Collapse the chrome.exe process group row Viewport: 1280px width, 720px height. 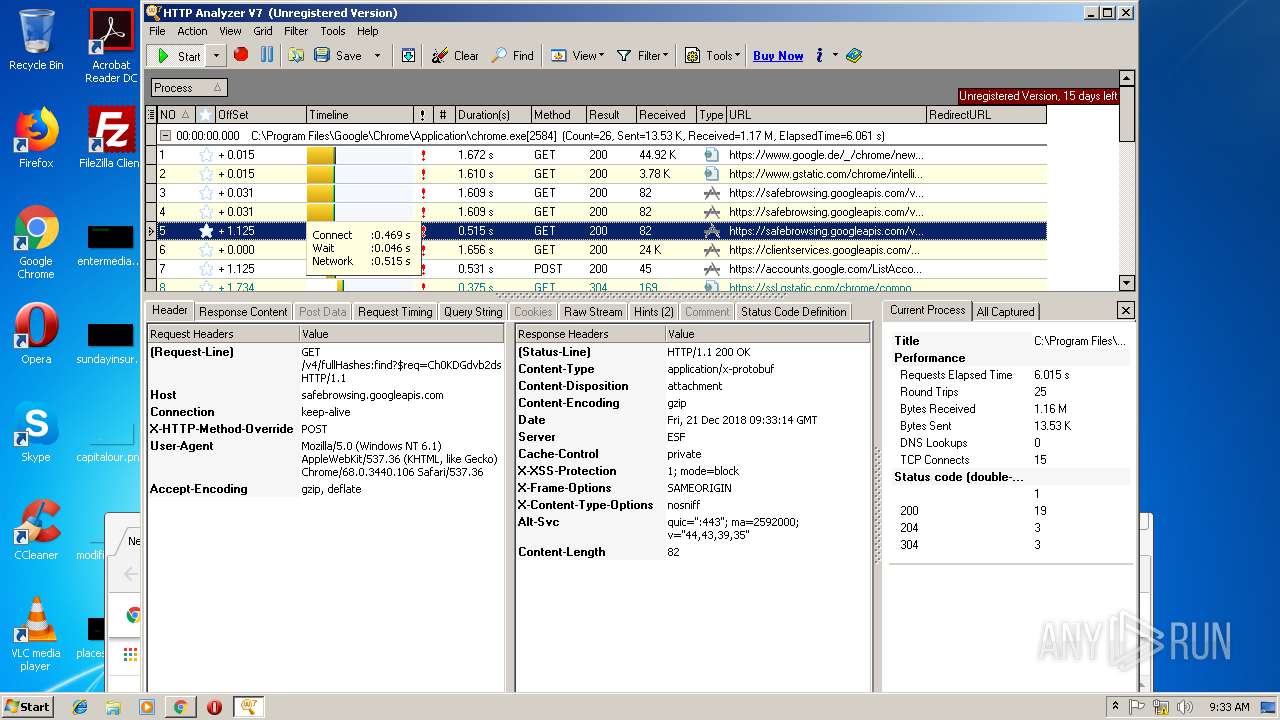pos(166,135)
